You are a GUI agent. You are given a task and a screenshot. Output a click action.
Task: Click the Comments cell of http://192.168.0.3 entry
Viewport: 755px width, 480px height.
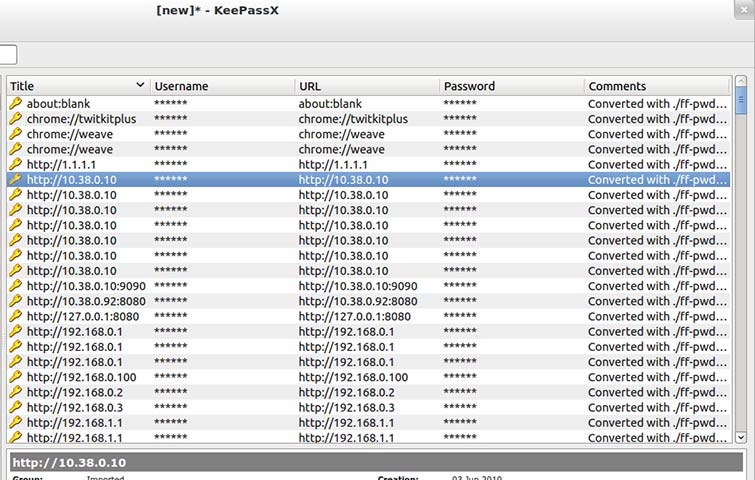(657, 408)
